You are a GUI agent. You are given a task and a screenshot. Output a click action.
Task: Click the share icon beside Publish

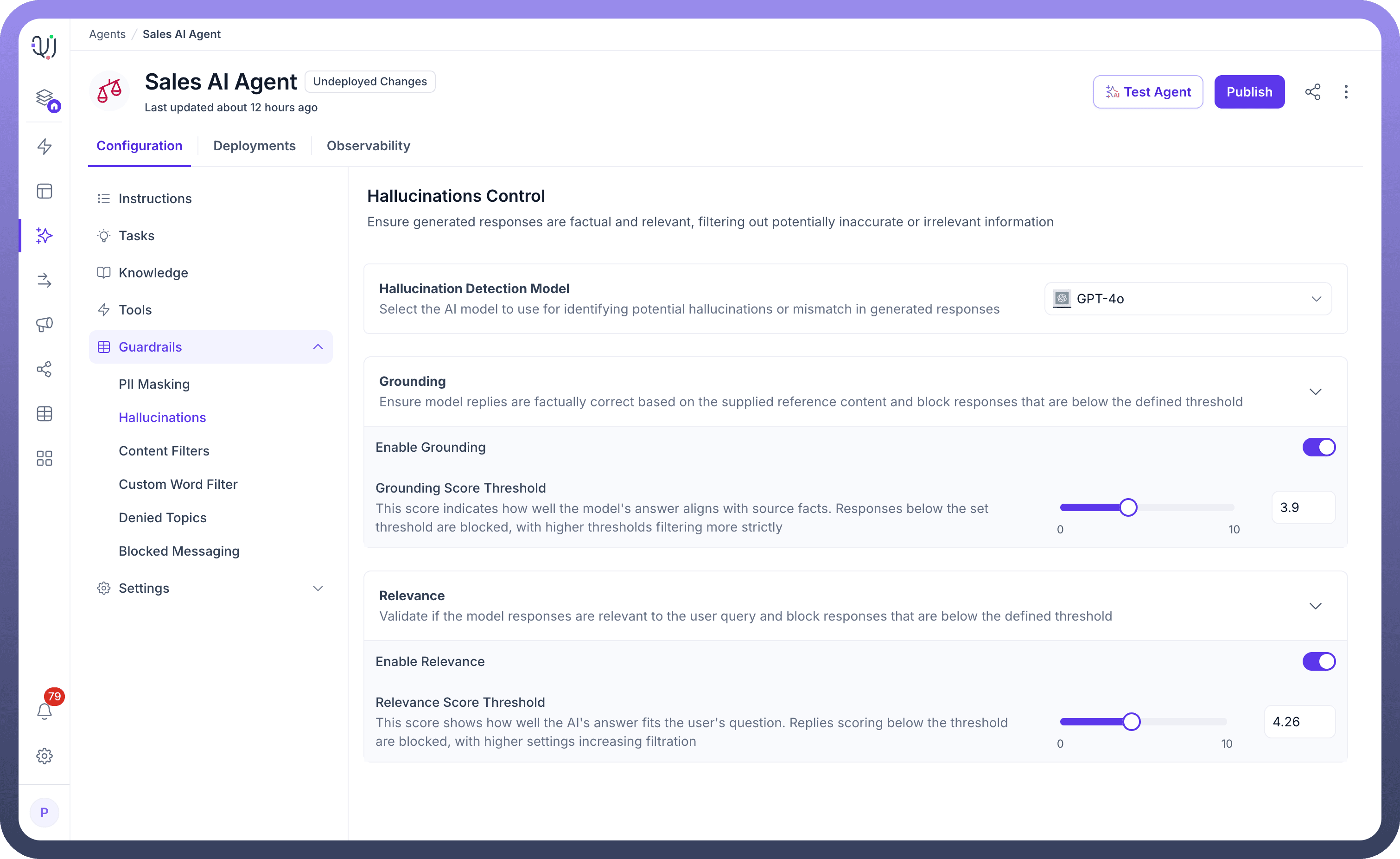click(x=1312, y=92)
